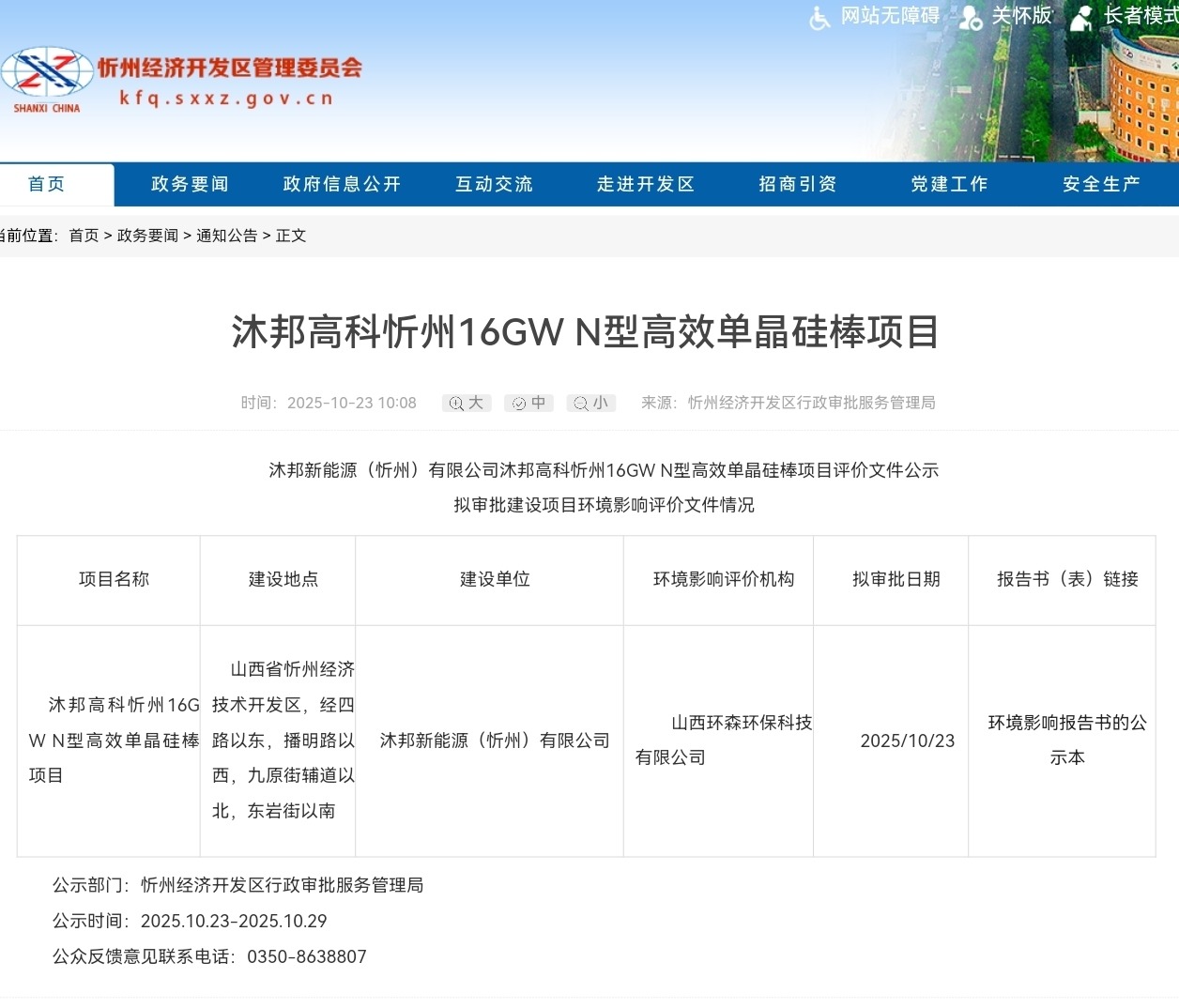The image size is (1179, 1008).
Task: Click the 建设地点 column header
Action: [283, 580]
